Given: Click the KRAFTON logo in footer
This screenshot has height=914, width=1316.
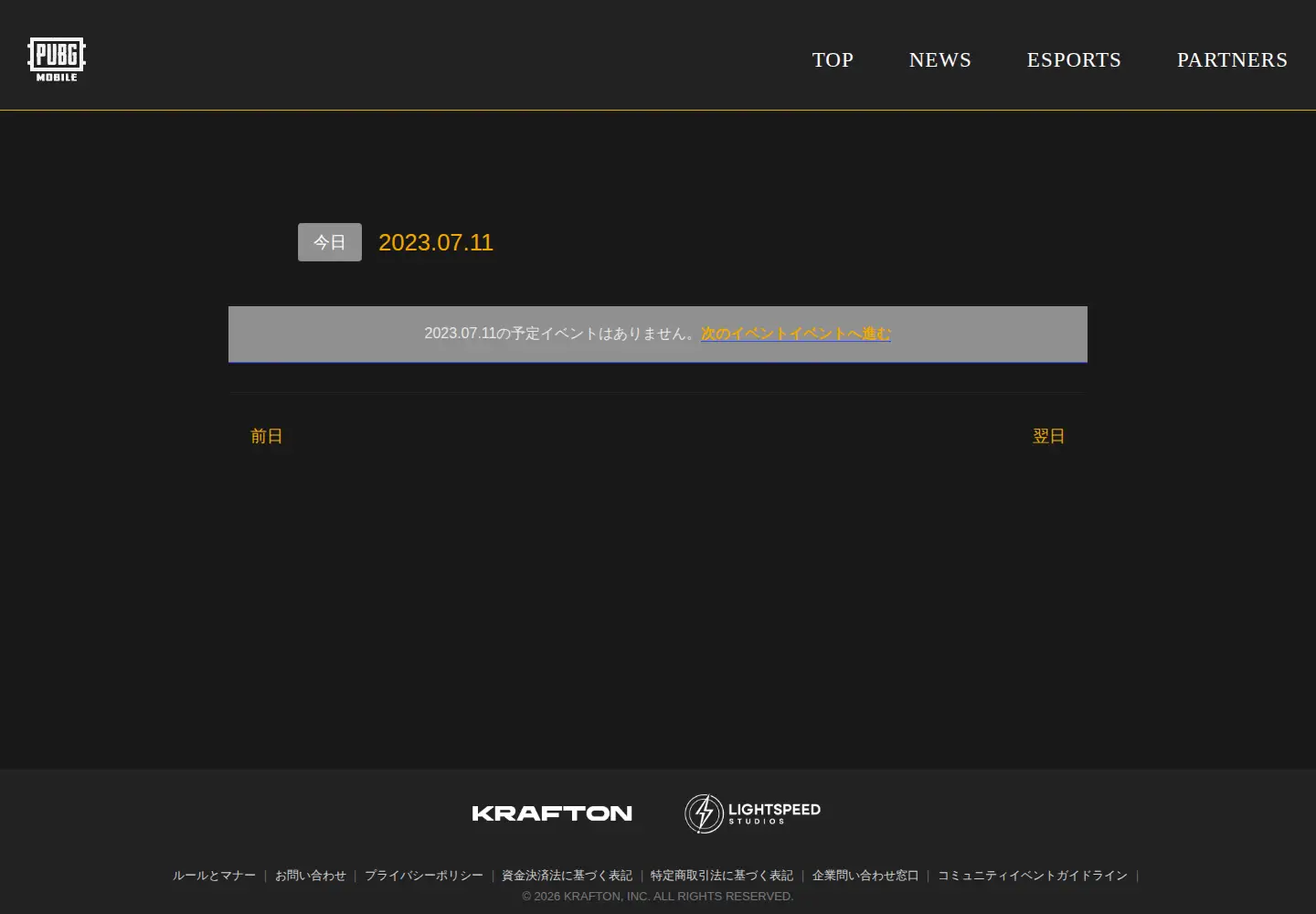Looking at the screenshot, I should point(552,813).
